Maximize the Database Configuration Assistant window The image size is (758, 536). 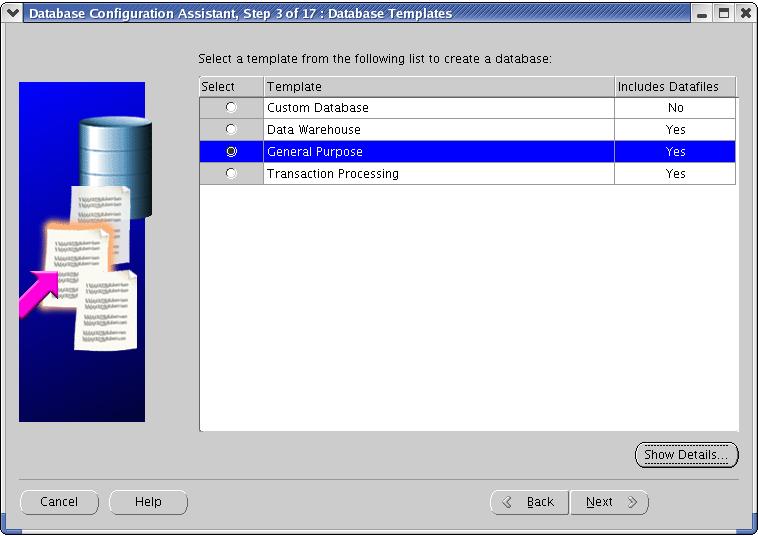point(724,13)
